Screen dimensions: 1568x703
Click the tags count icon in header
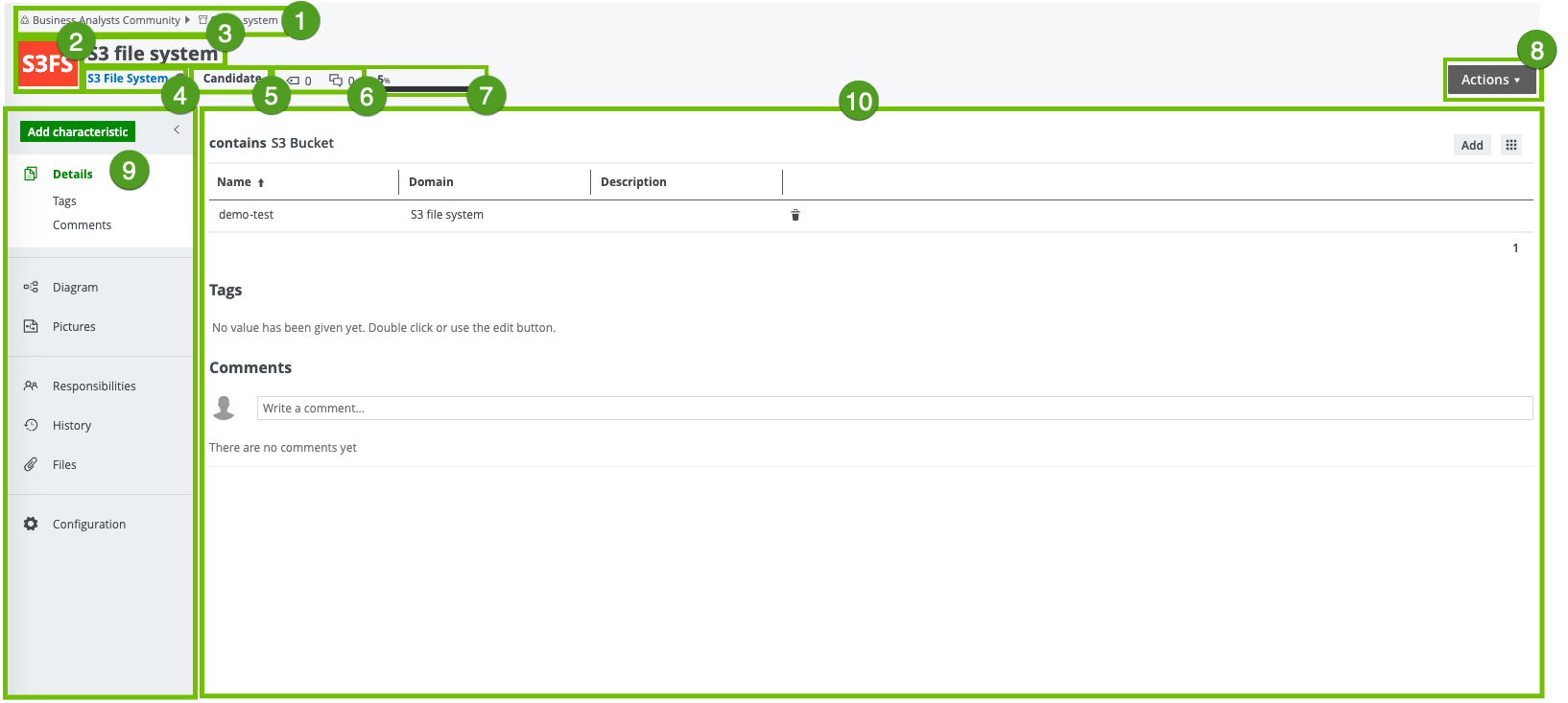(295, 81)
